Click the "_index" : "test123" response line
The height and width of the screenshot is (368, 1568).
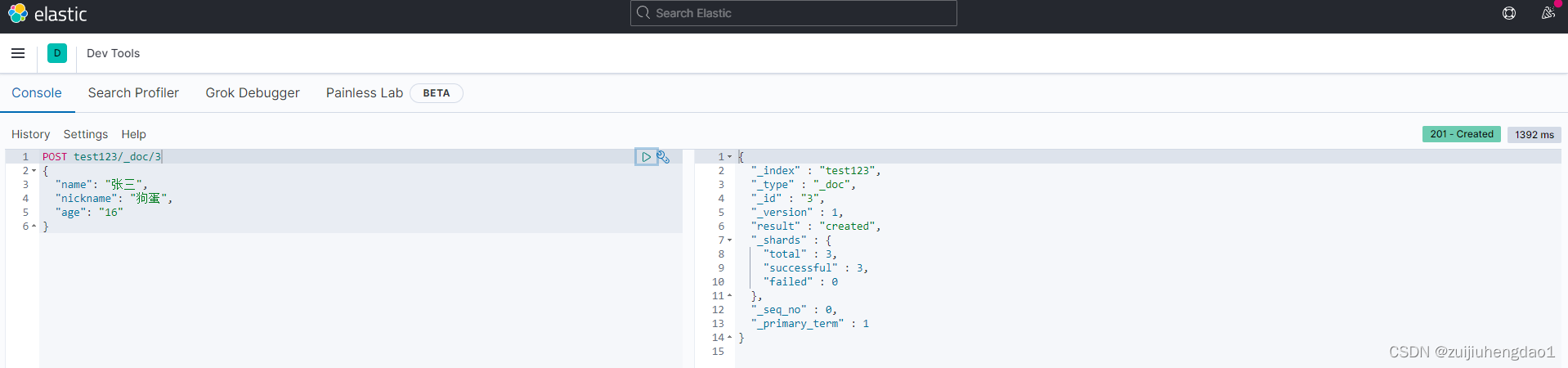tap(816, 171)
